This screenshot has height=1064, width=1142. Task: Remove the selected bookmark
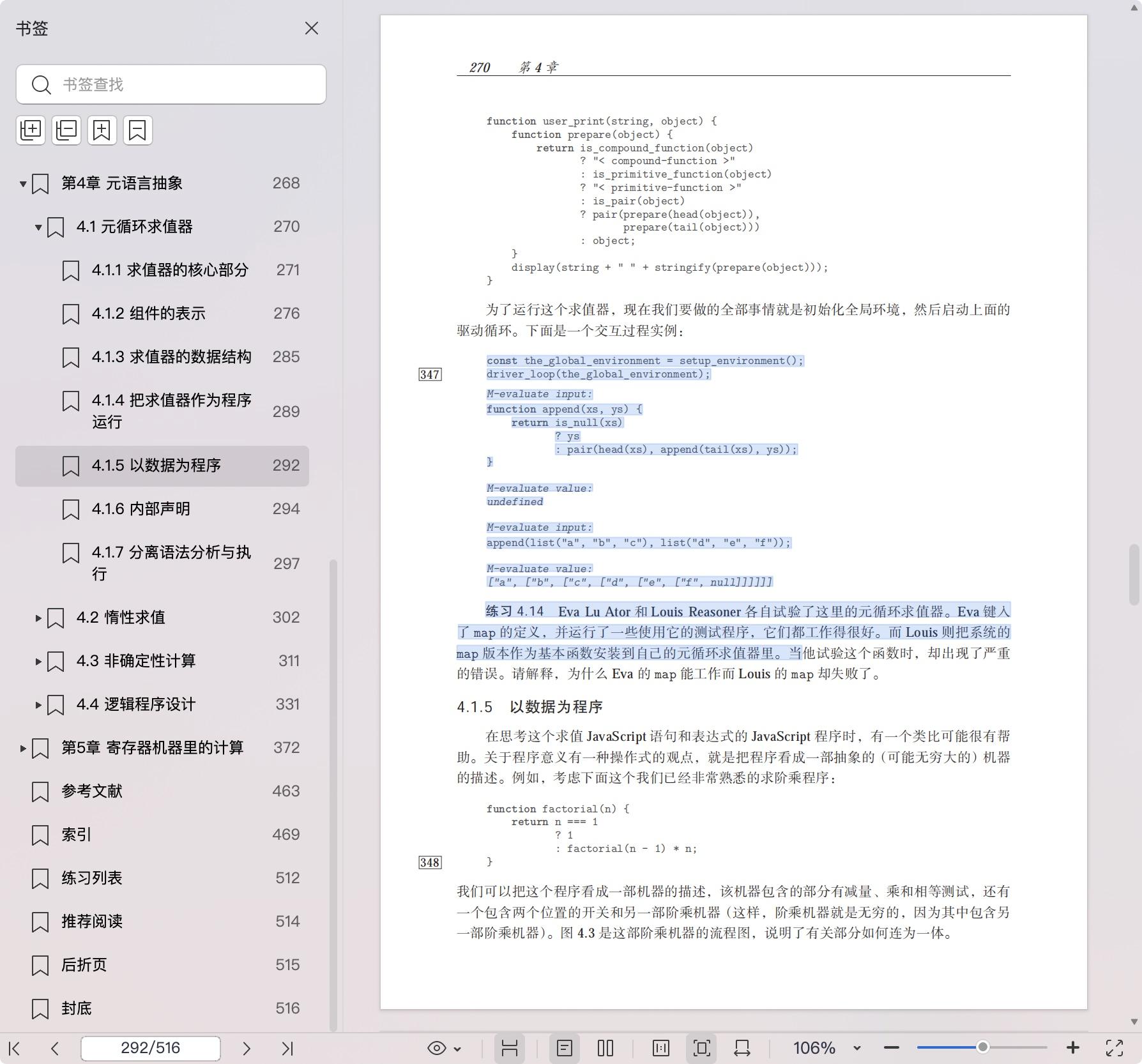click(x=138, y=130)
